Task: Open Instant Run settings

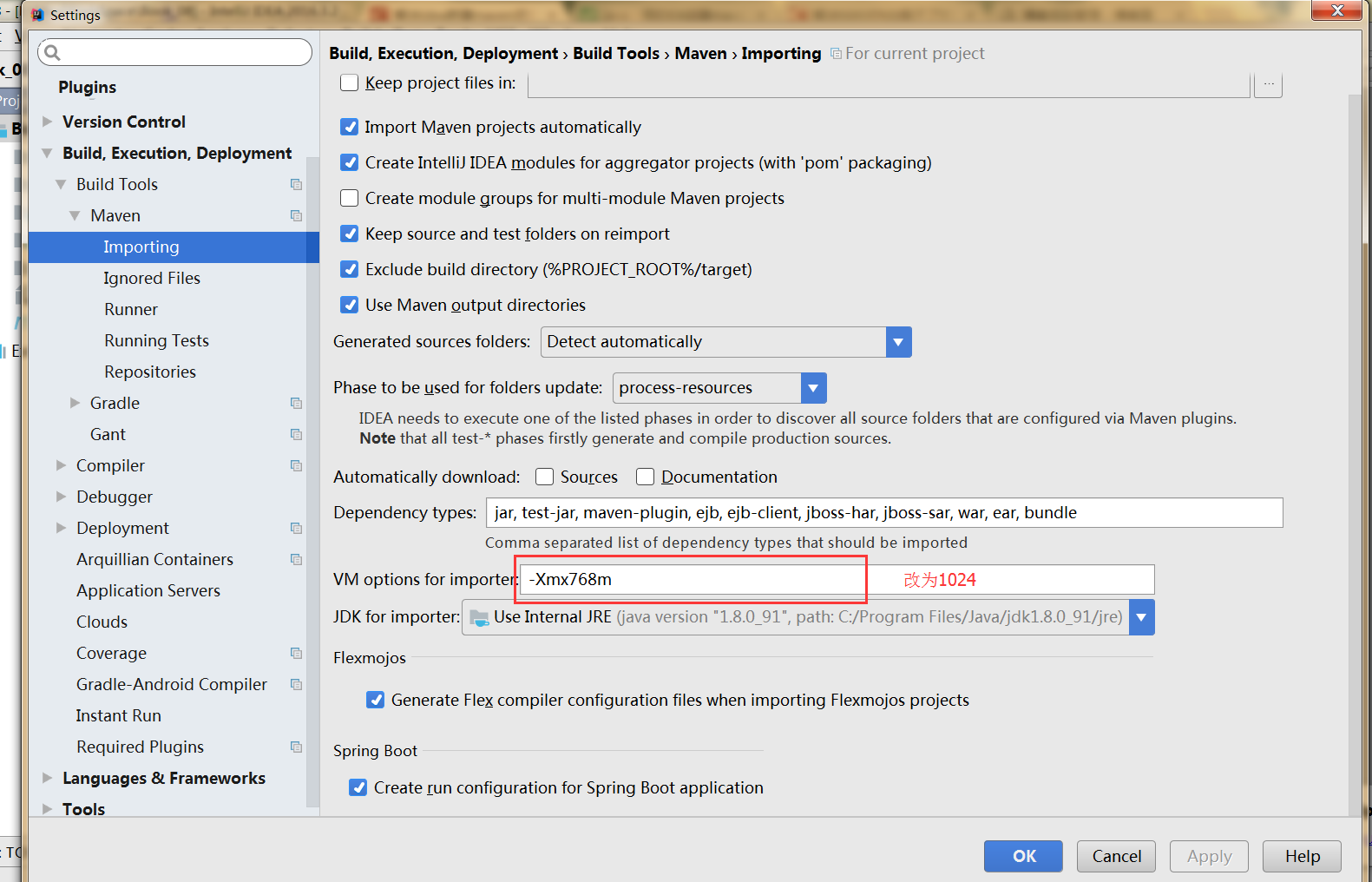Action: [118, 715]
